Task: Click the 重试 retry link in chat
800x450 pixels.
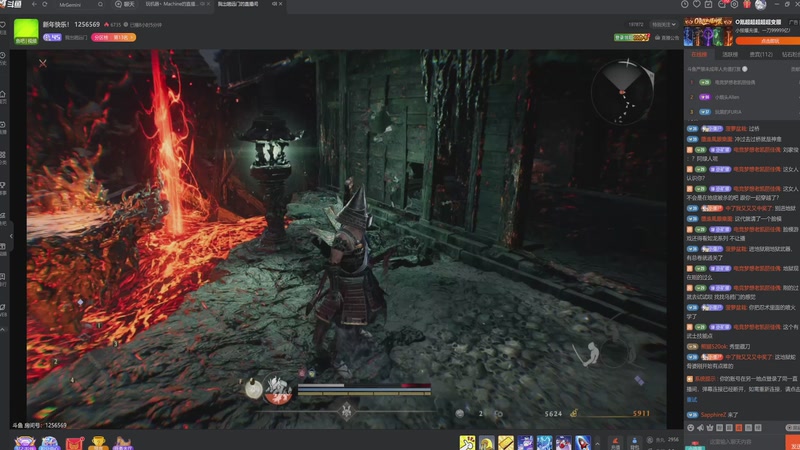Action: tap(692, 399)
